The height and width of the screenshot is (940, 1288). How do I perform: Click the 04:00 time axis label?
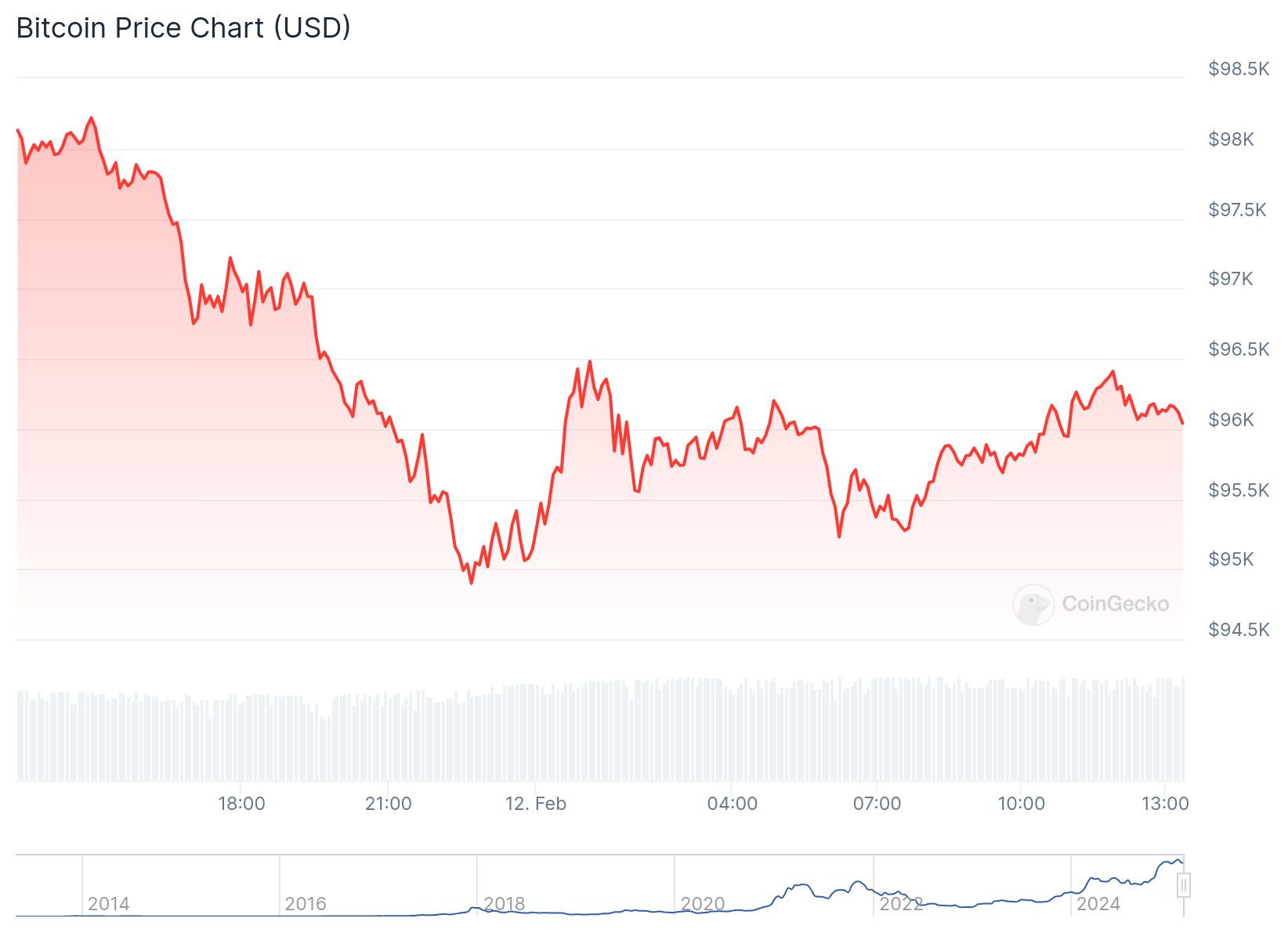732,804
